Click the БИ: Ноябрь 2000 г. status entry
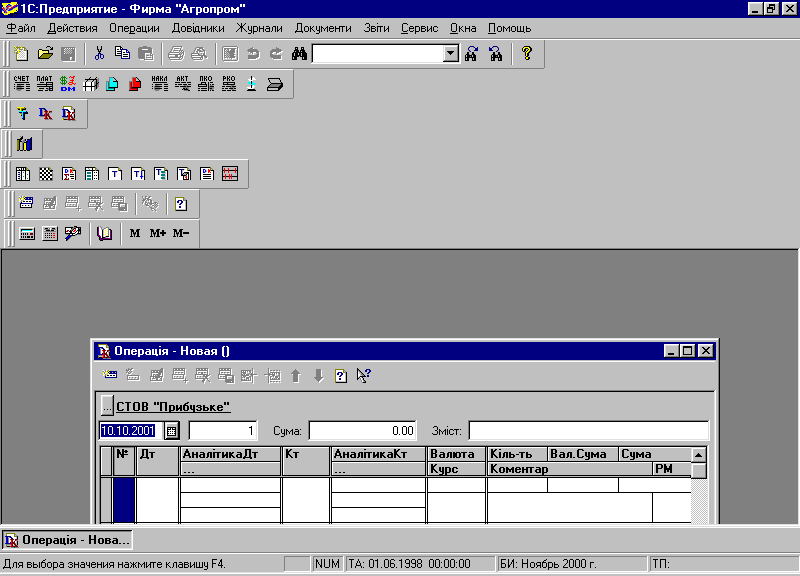The width and height of the screenshot is (800, 576). pos(571,564)
